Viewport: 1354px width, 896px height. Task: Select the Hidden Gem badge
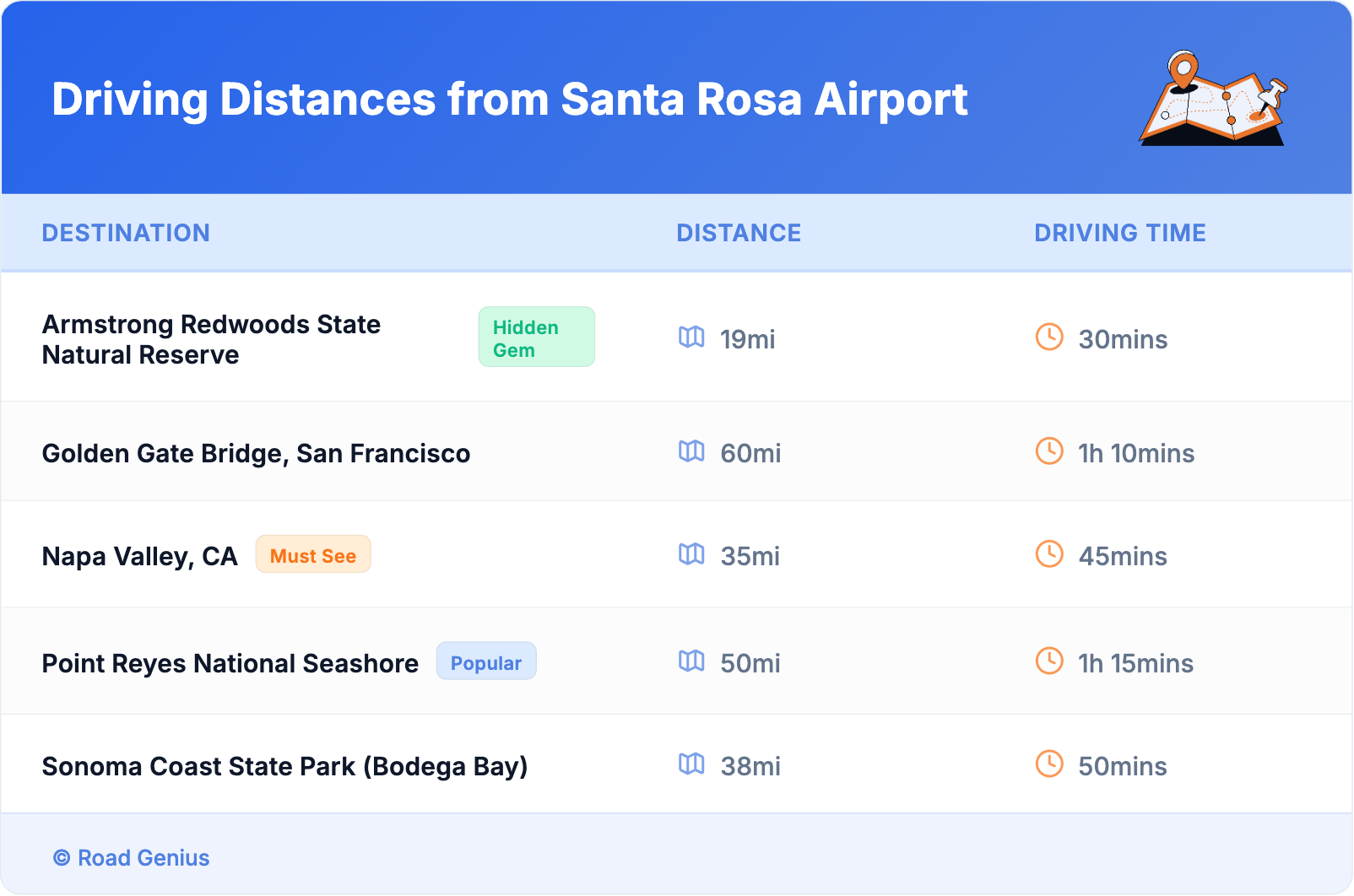(x=536, y=337)
